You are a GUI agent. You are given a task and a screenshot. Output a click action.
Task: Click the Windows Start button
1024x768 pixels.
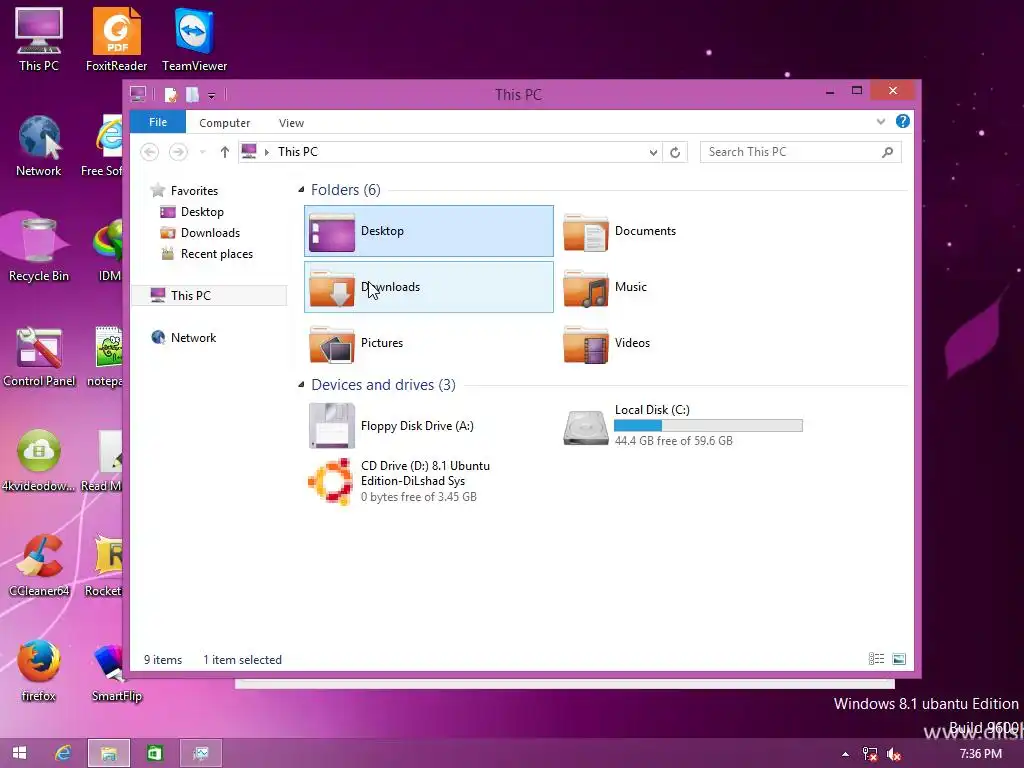tap(20, 753)
